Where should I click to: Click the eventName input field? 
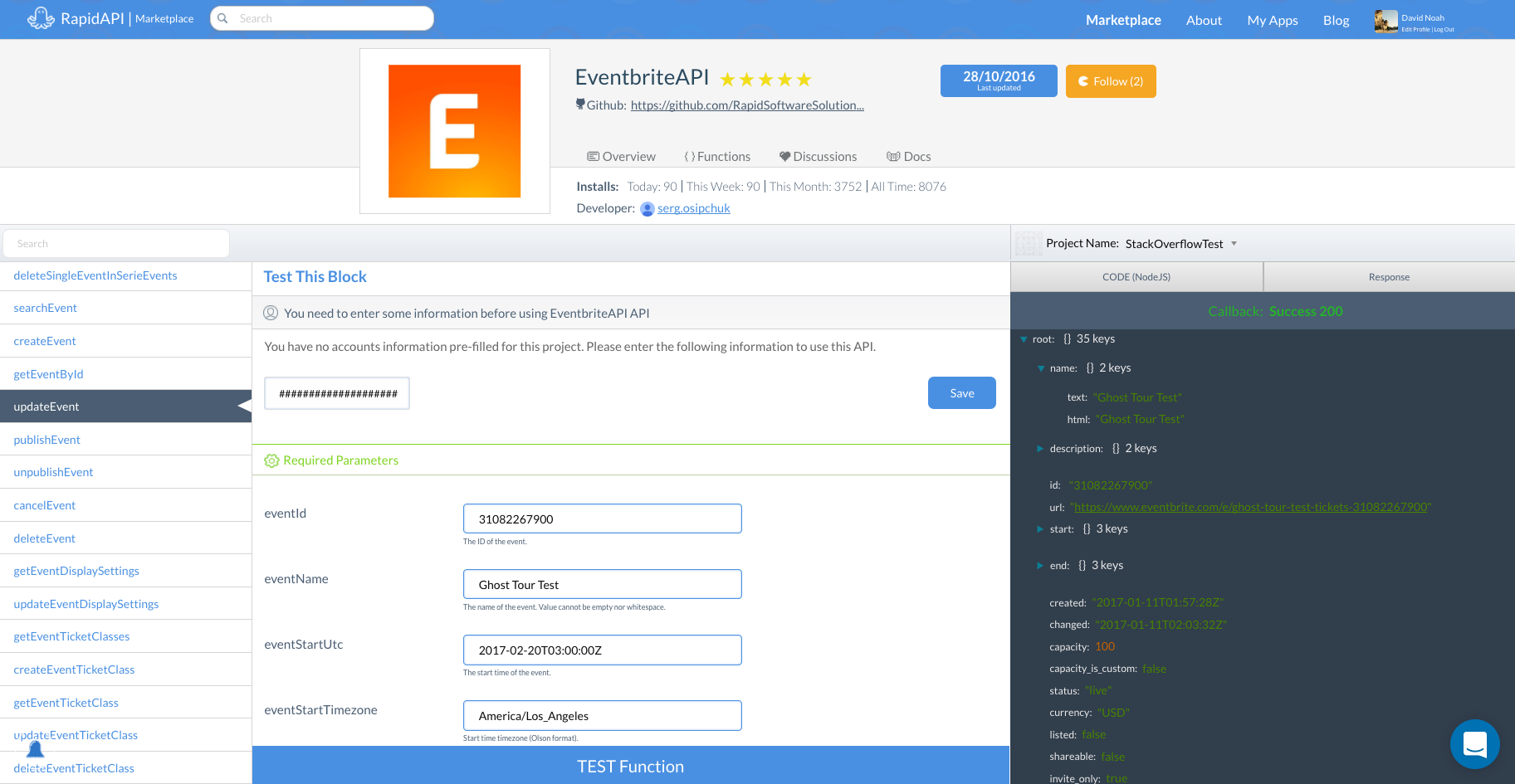point(602,584)
